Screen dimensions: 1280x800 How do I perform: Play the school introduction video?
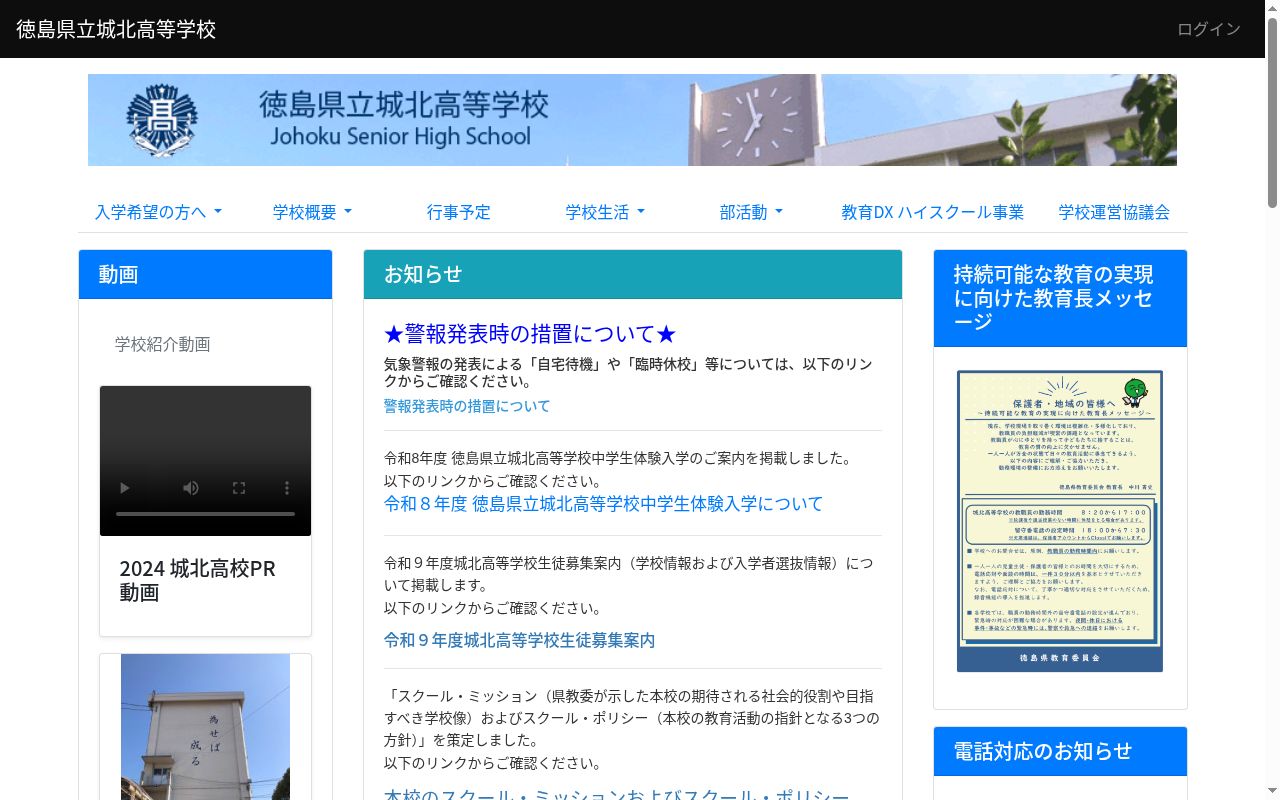coord(125,488)
